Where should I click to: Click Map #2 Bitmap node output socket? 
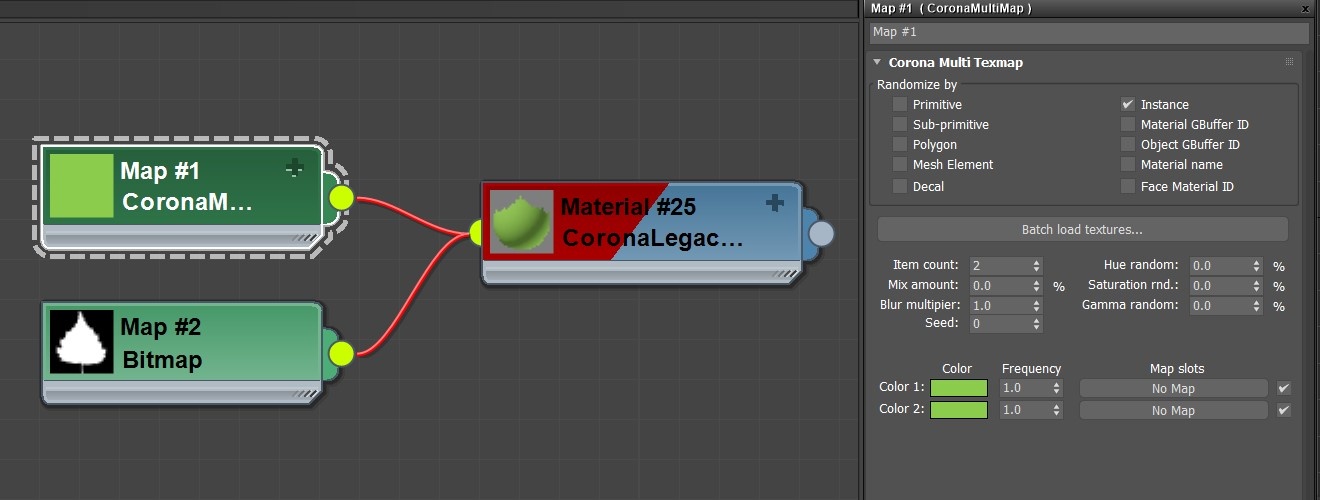coord(341,352)
